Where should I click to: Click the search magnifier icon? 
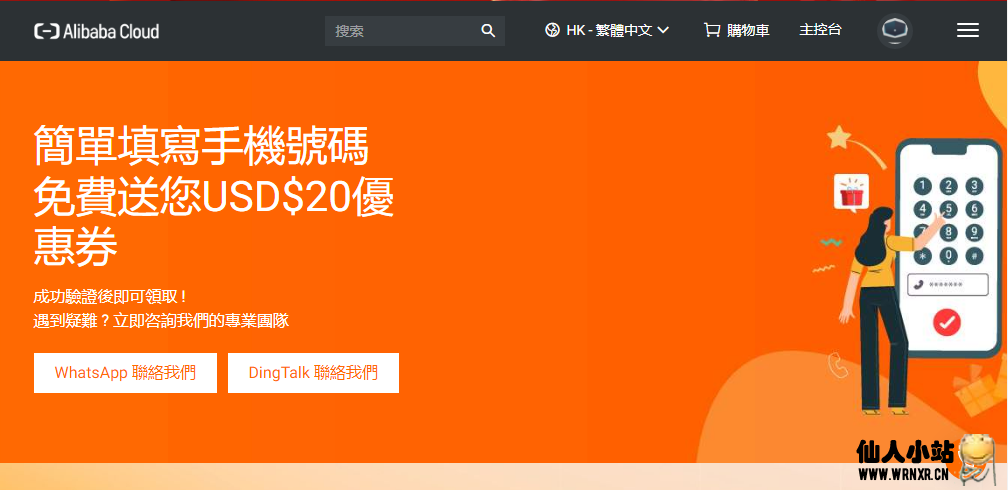click(x=488, y=31)
